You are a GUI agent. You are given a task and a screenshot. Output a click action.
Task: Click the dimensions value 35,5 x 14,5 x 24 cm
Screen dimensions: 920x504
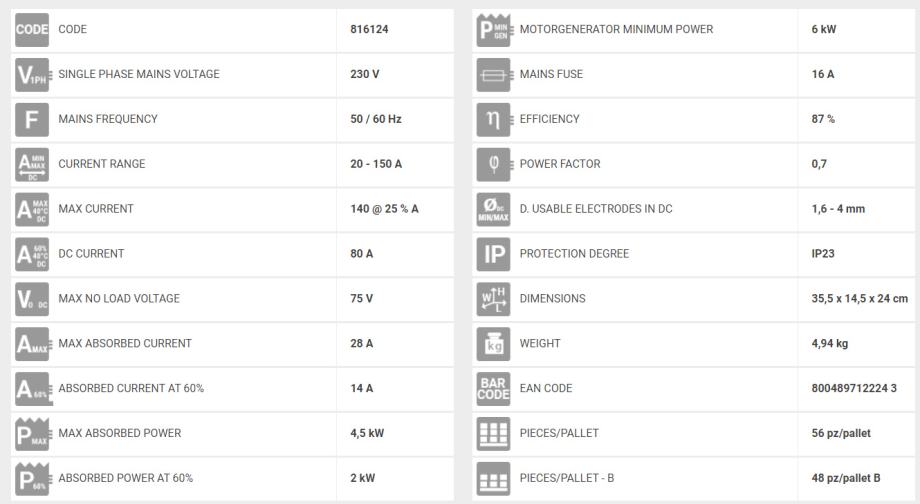[859, 298]
